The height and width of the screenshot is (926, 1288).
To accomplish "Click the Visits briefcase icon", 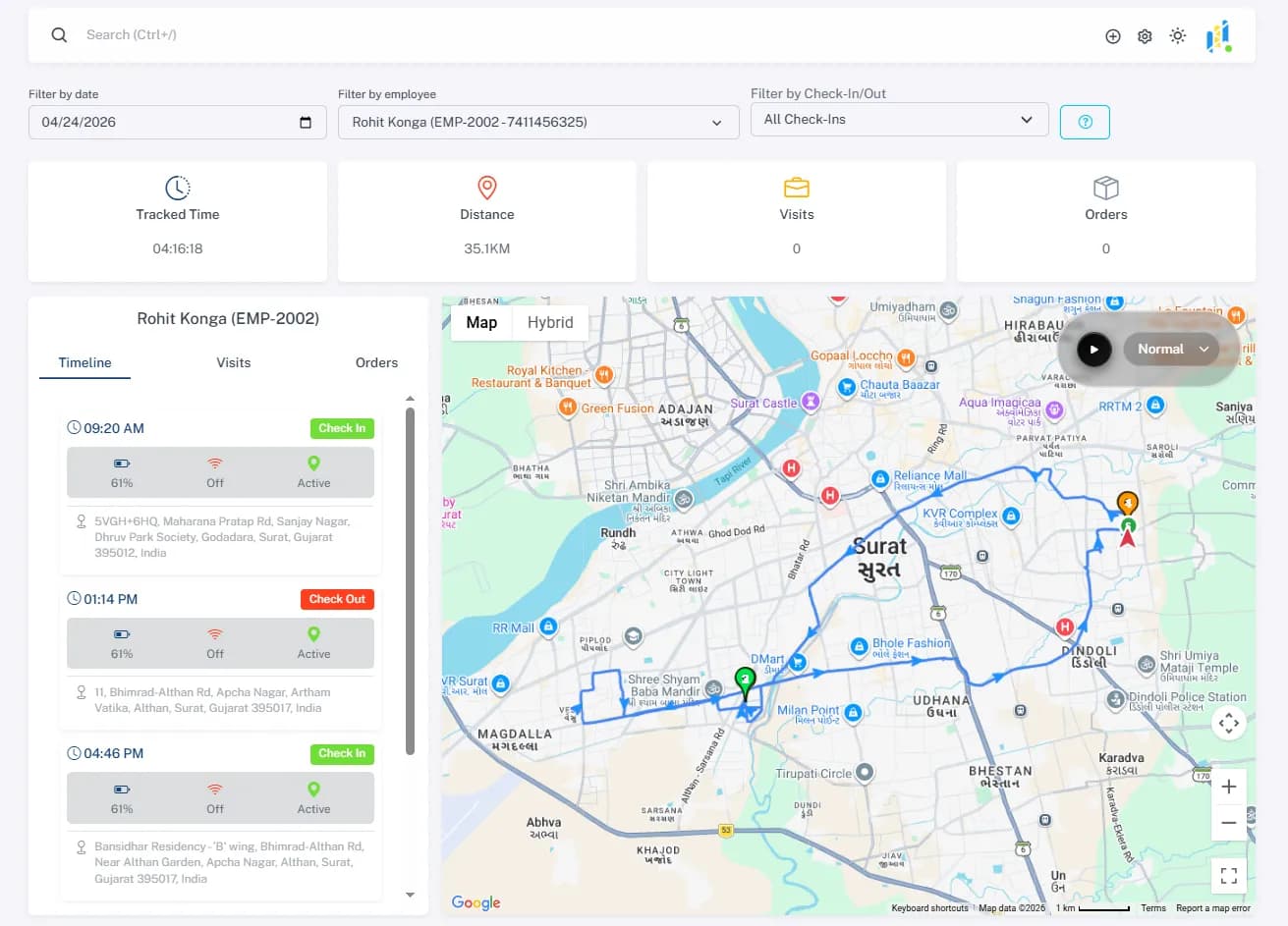I will (796, 188).
